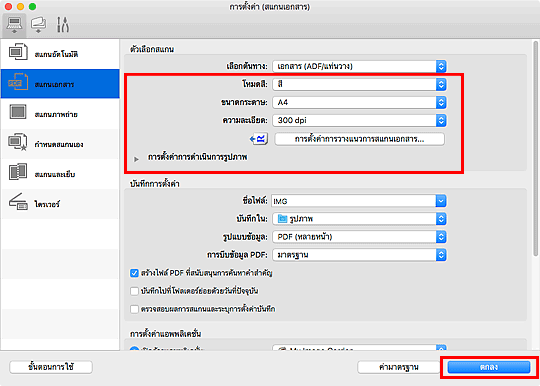Open document scan orientation settings button
Screen dimensions: 540x386
pos(359,139)
